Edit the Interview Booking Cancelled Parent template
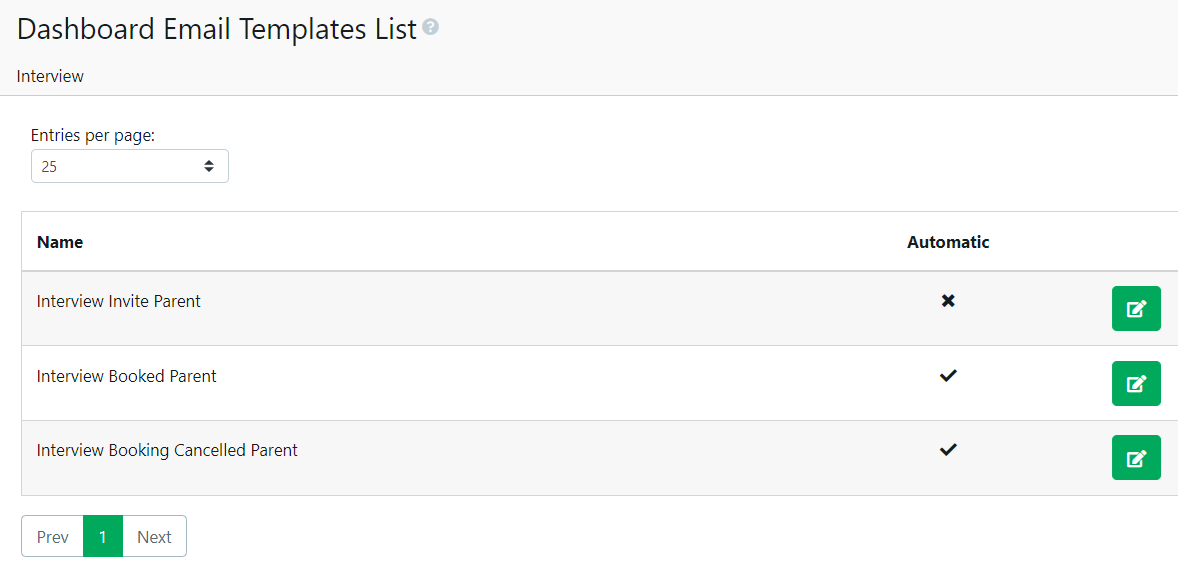Screen dimensions: 1178x572 pos(1136,458)
